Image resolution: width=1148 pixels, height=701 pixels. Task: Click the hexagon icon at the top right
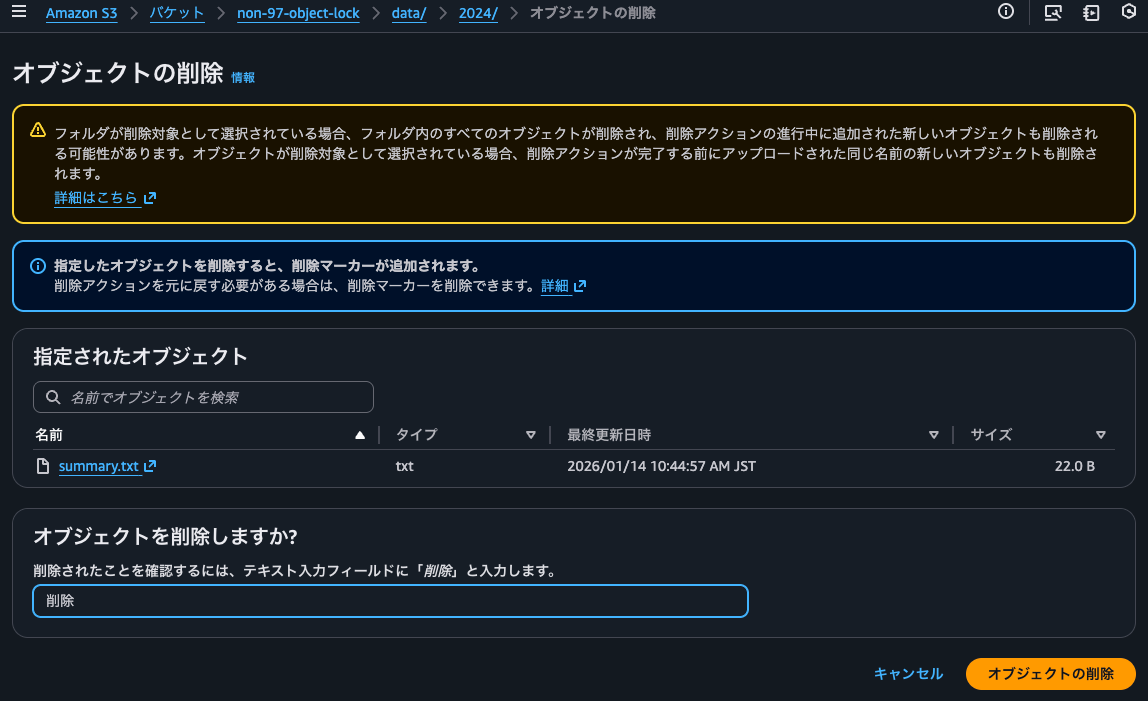(1128, 14)
